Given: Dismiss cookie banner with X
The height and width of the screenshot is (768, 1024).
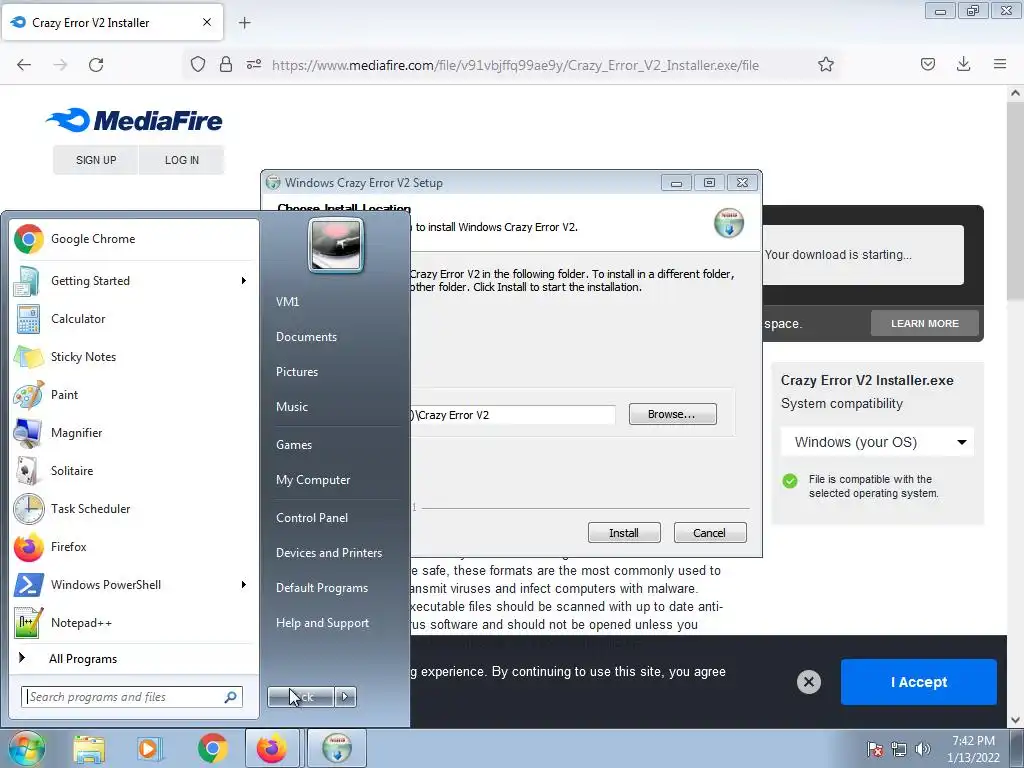Looking at the screenshot, I should pyautogui.click(x=808, y=682).
